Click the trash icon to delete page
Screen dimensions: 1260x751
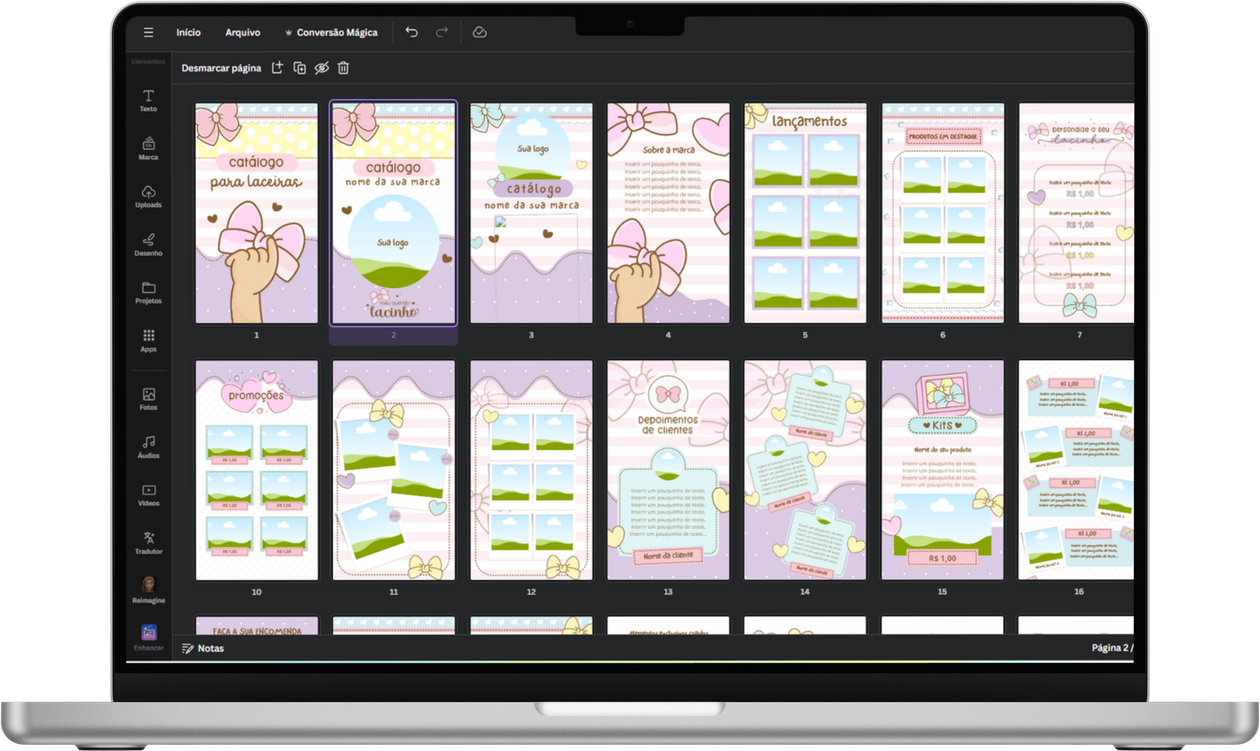click(343, 68)
